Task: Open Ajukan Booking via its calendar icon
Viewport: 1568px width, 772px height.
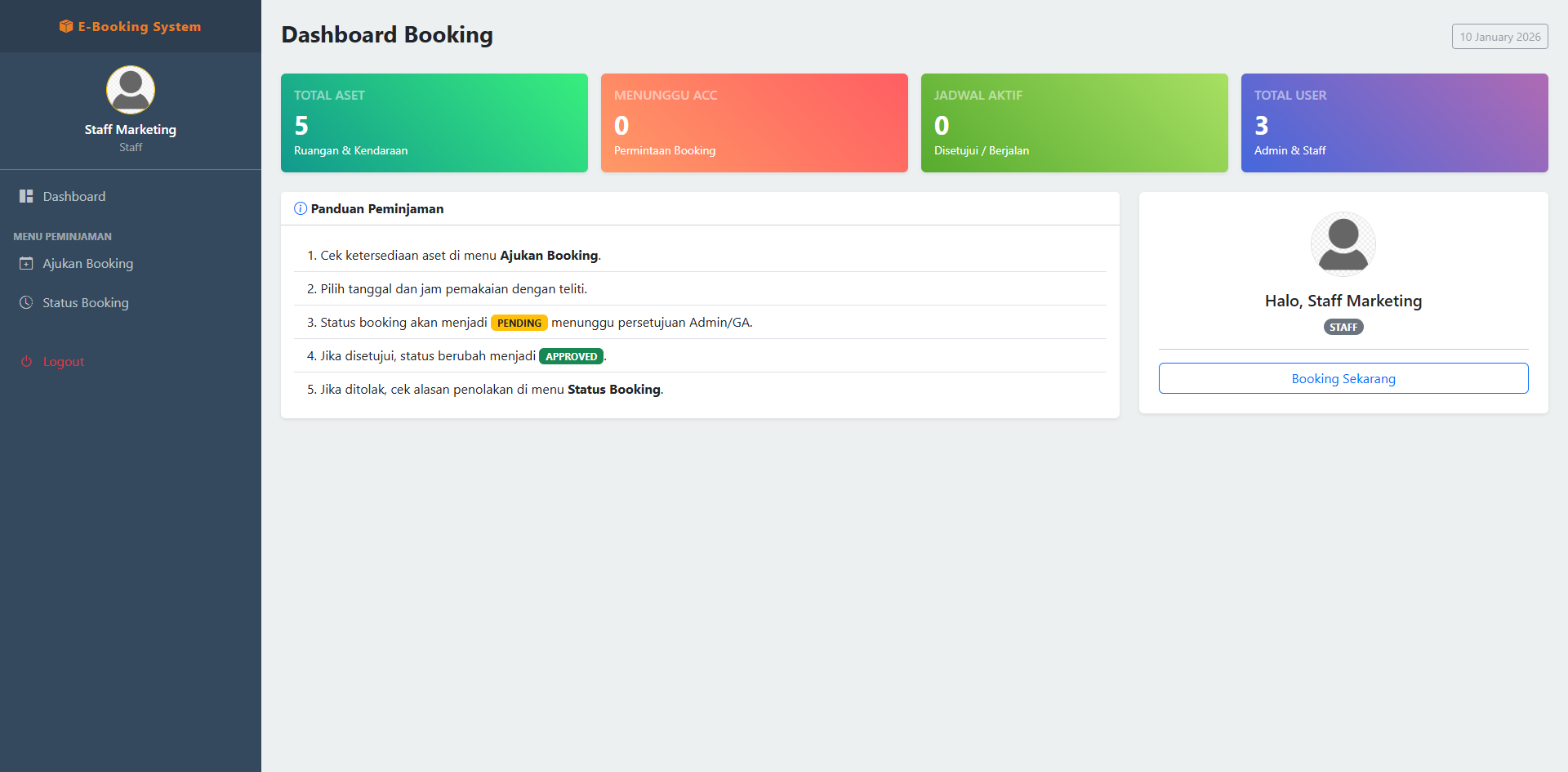Action: (25, 263)
